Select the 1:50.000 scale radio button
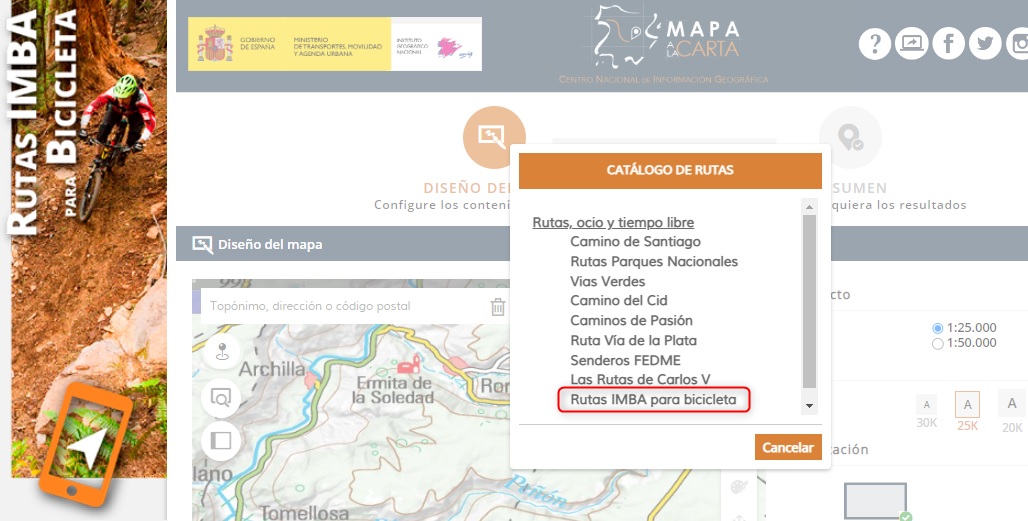This screenshot has height=521, width=1028. point(938,343)
